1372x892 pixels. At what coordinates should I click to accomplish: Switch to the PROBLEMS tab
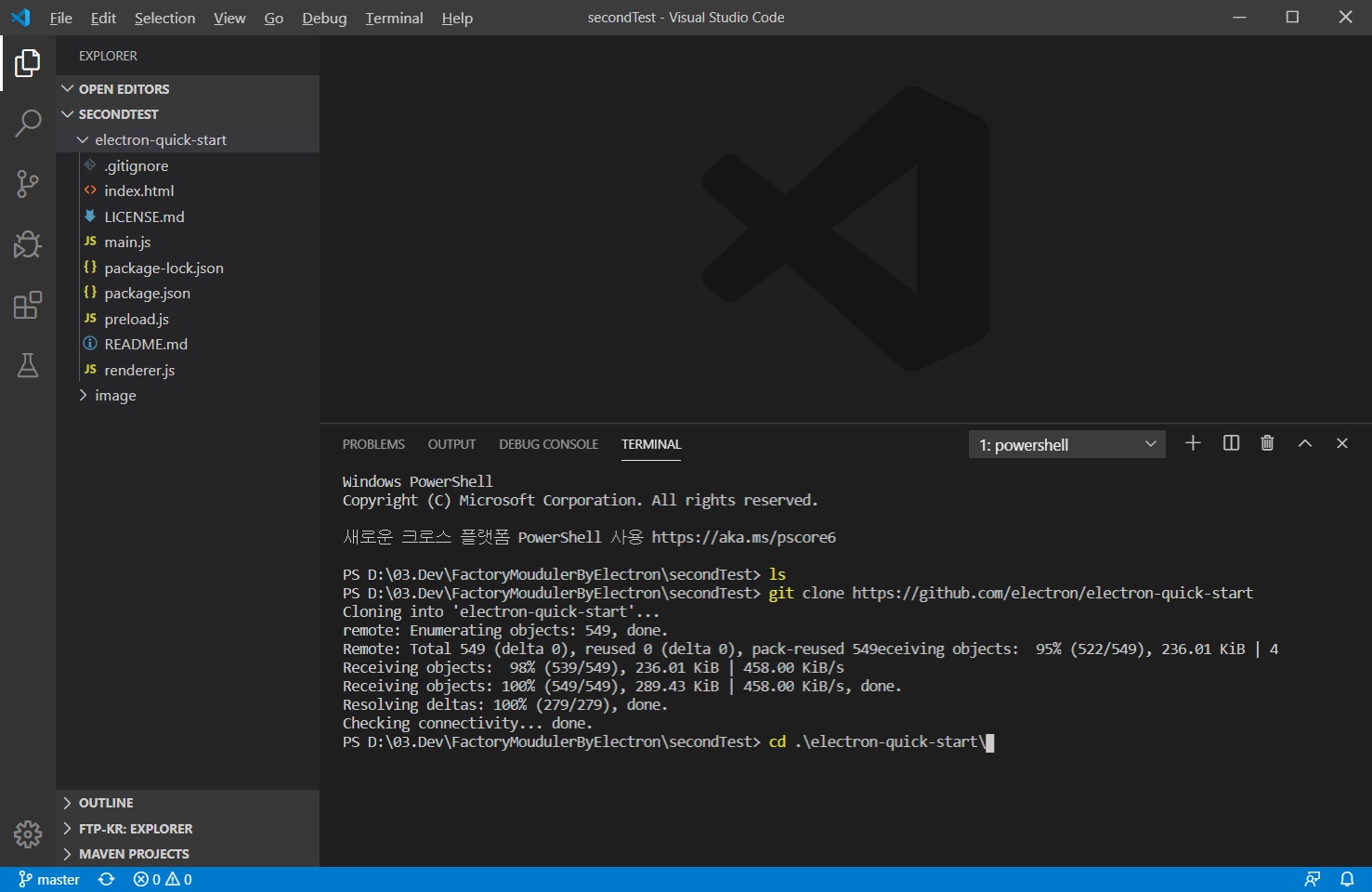(373, 444)
